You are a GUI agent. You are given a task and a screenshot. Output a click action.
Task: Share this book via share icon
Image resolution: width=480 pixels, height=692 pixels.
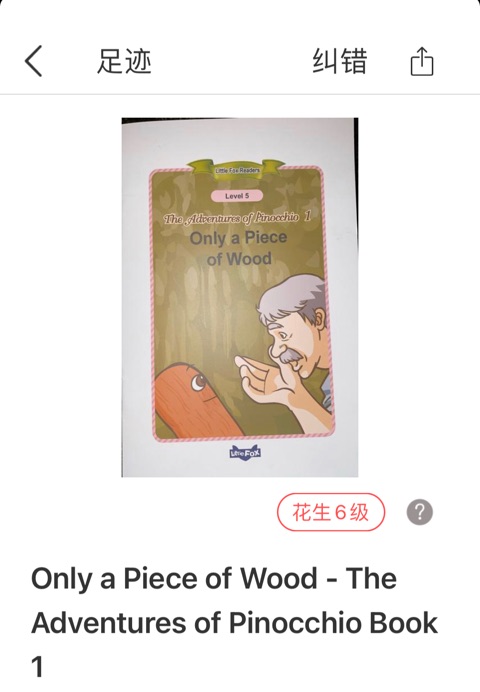[422, 61]
